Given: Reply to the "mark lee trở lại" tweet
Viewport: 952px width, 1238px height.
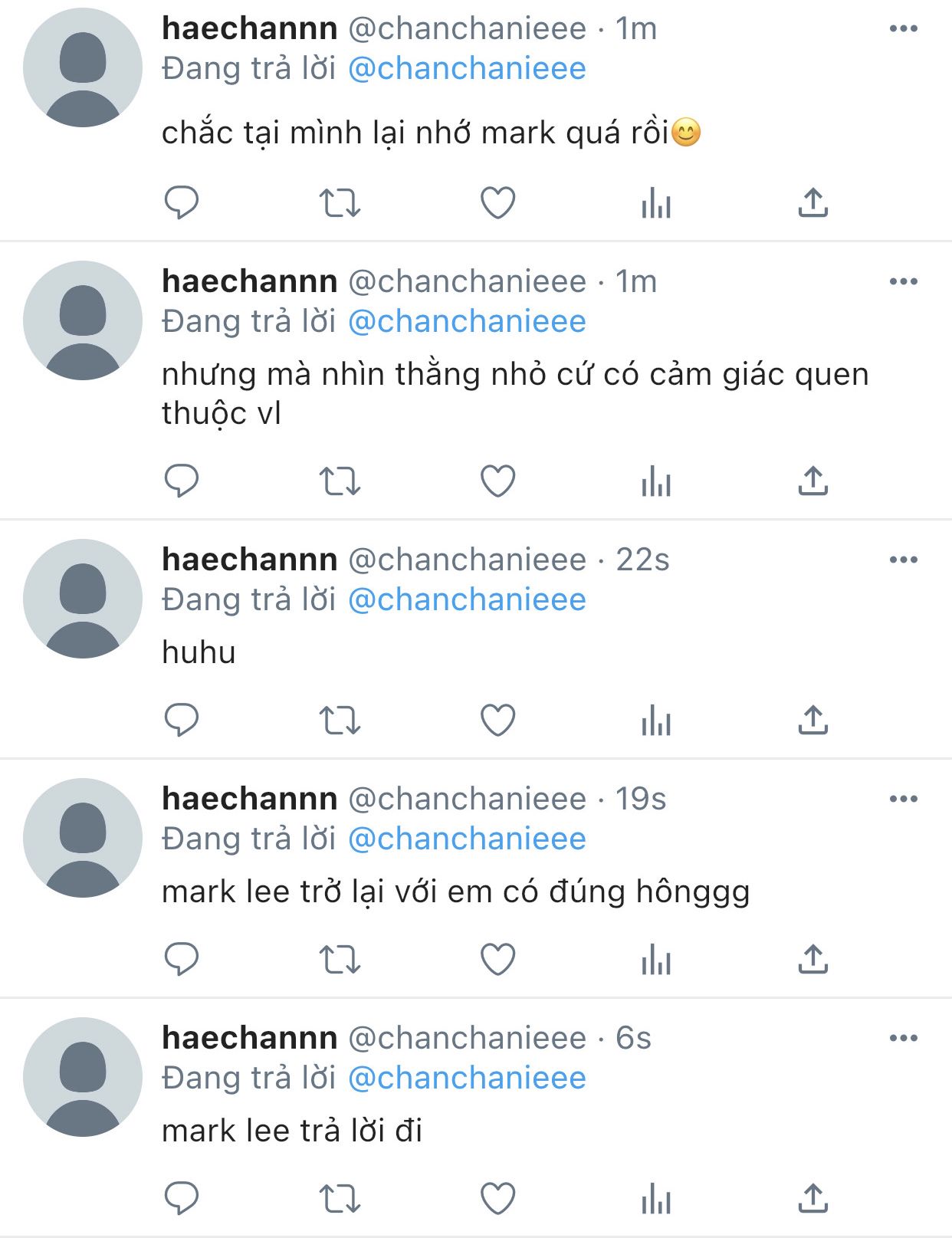Looking at the screenshot, I should tap(182, 960).
